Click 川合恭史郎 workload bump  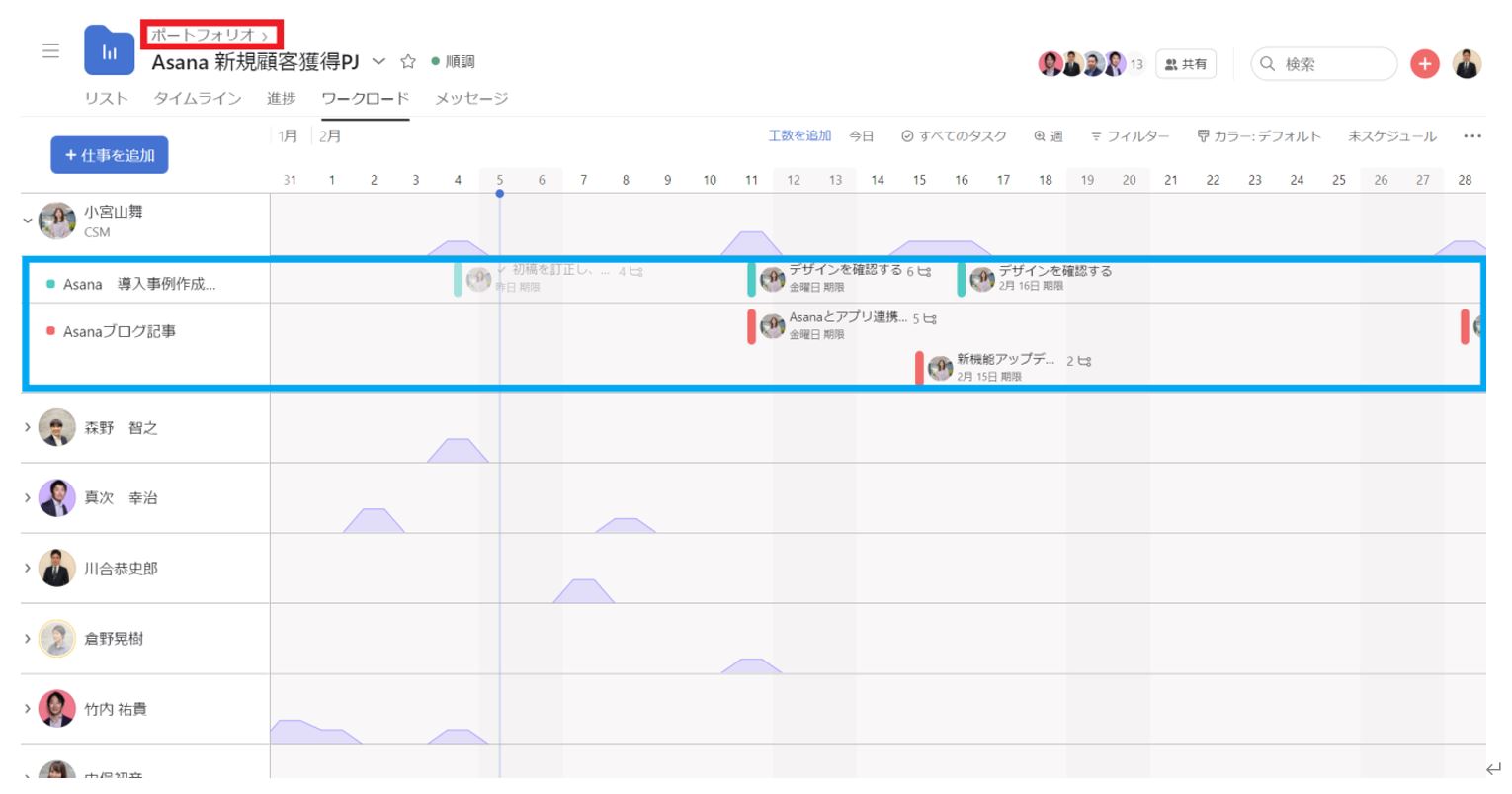[584, 591]
